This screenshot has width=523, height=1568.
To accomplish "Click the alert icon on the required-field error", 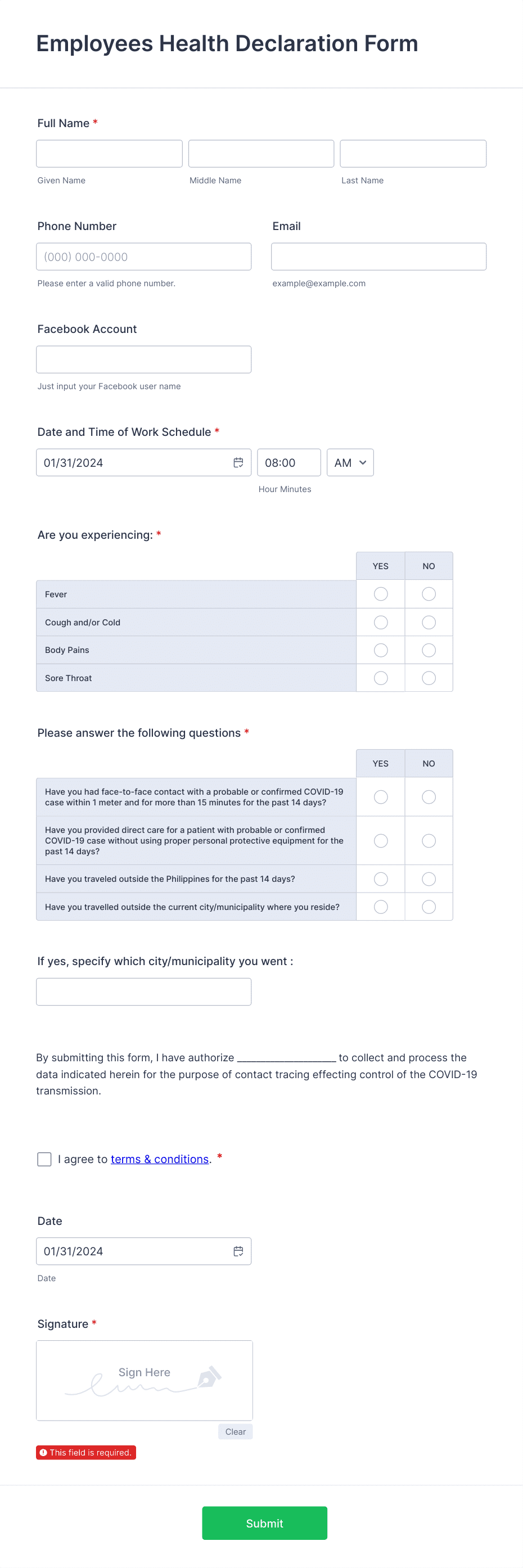I will click(44, 1452).
